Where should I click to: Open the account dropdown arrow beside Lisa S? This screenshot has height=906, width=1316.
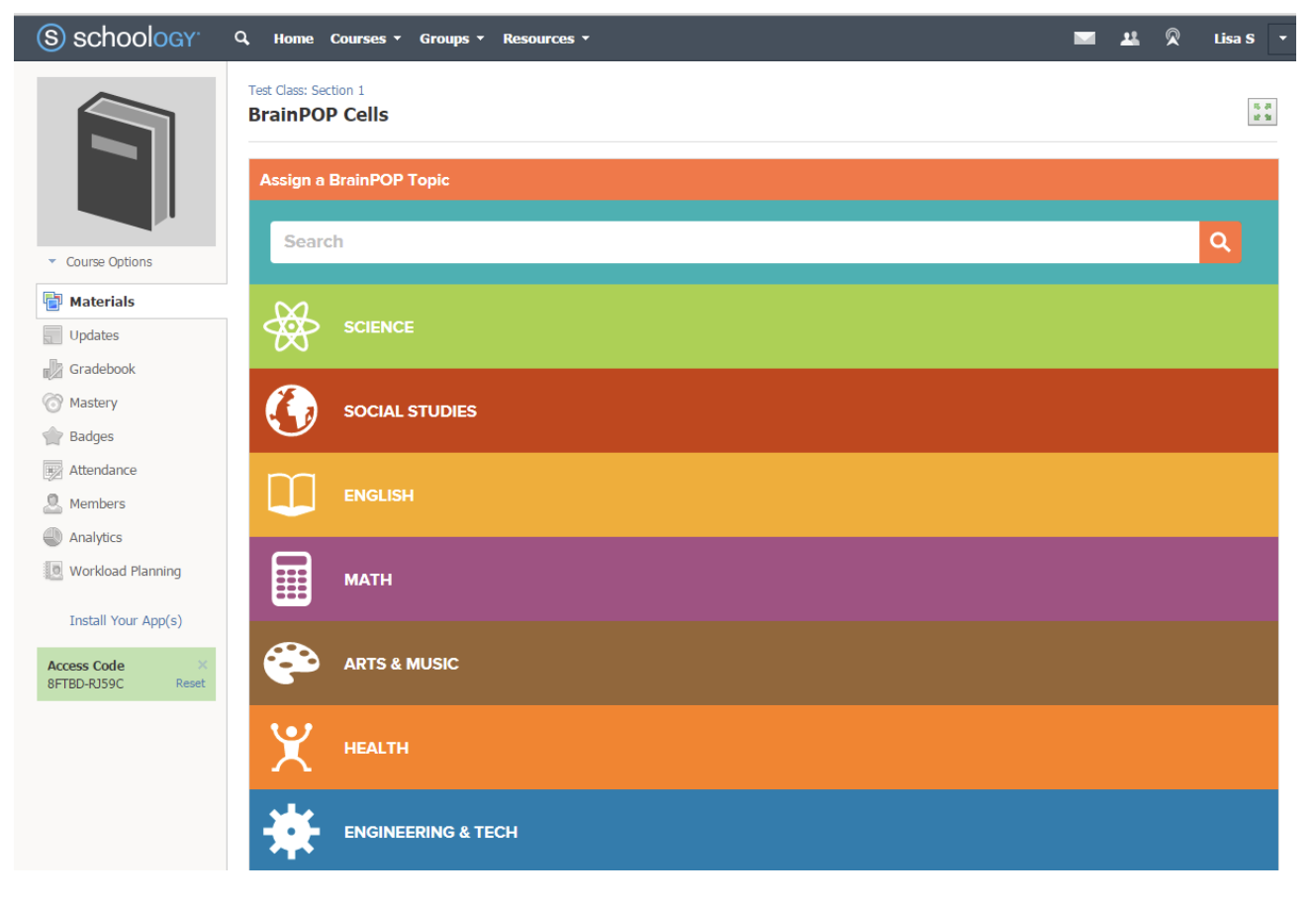1282,39
